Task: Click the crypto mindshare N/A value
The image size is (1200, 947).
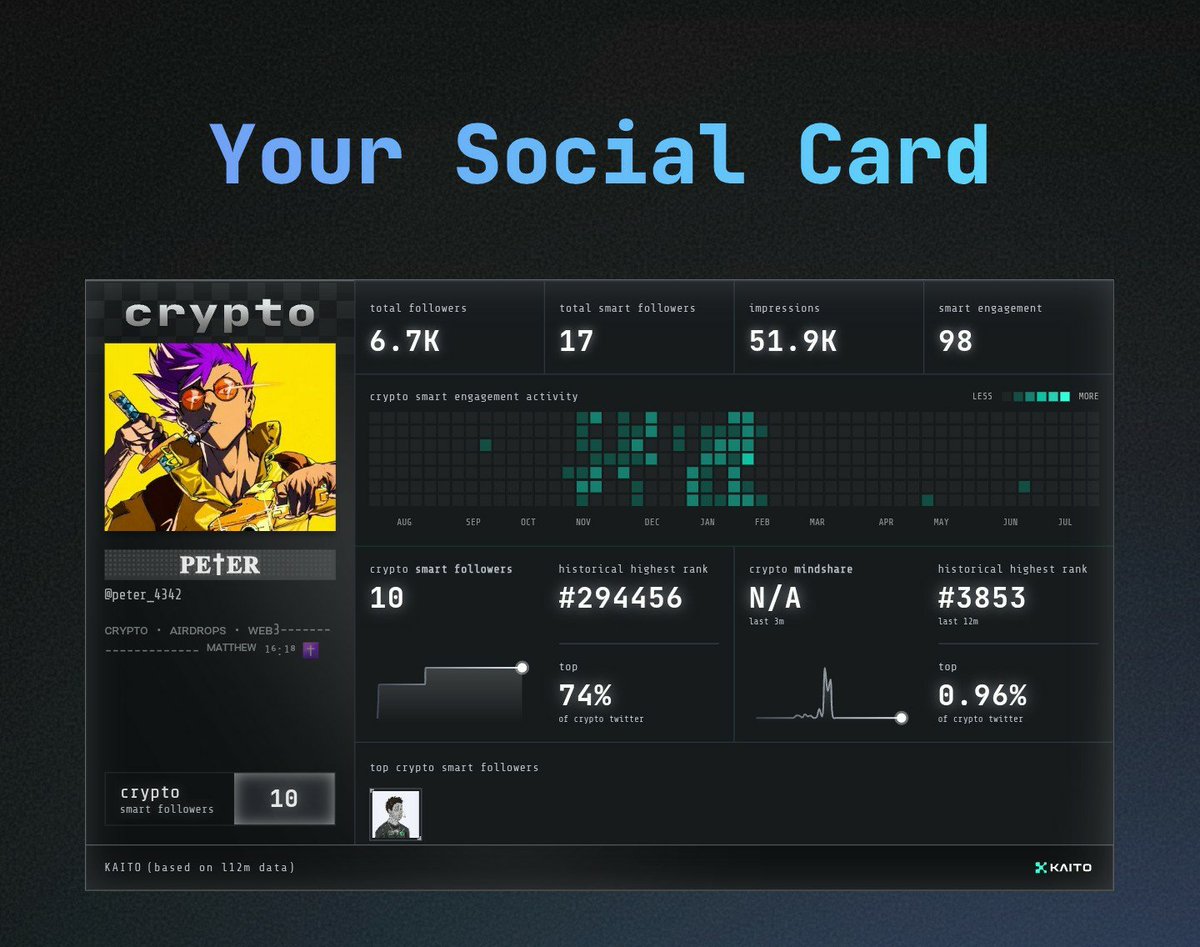Action: tap(775, 599)
